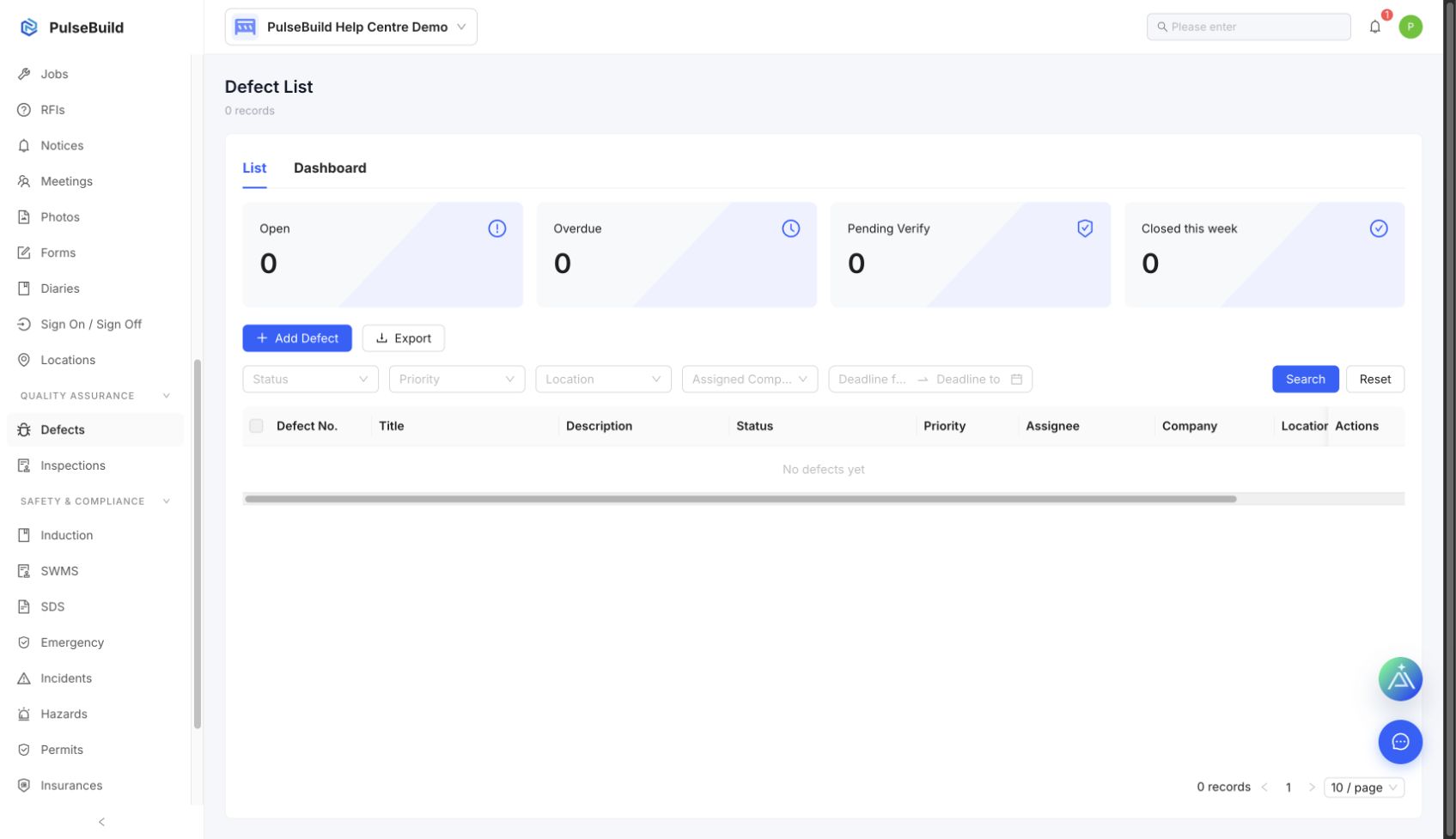Screen dimensions: 1456x839
Task: Change the 10 / page size dropdown
Action: point(1364,787)
